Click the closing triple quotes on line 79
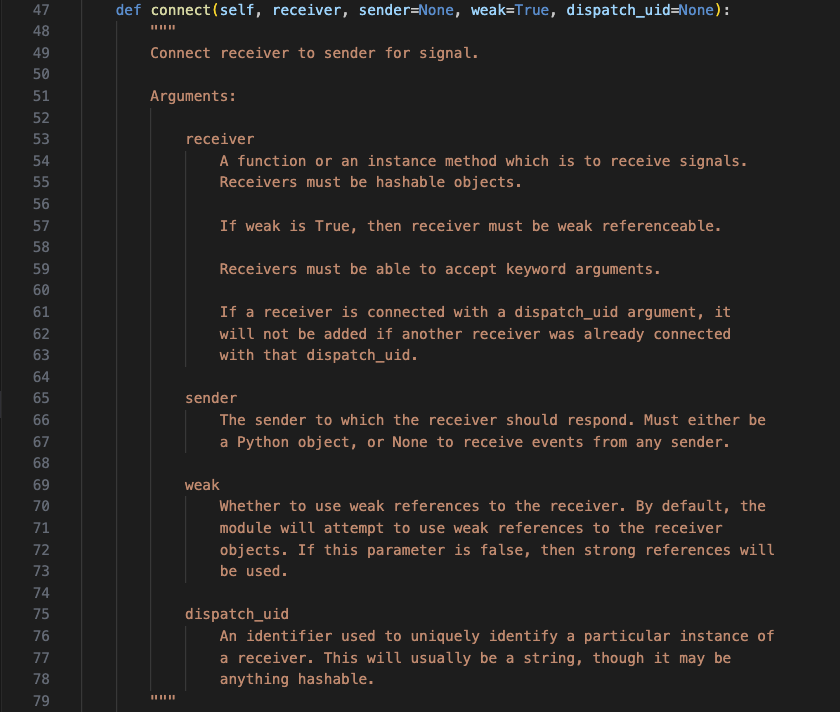 [163, 699]
